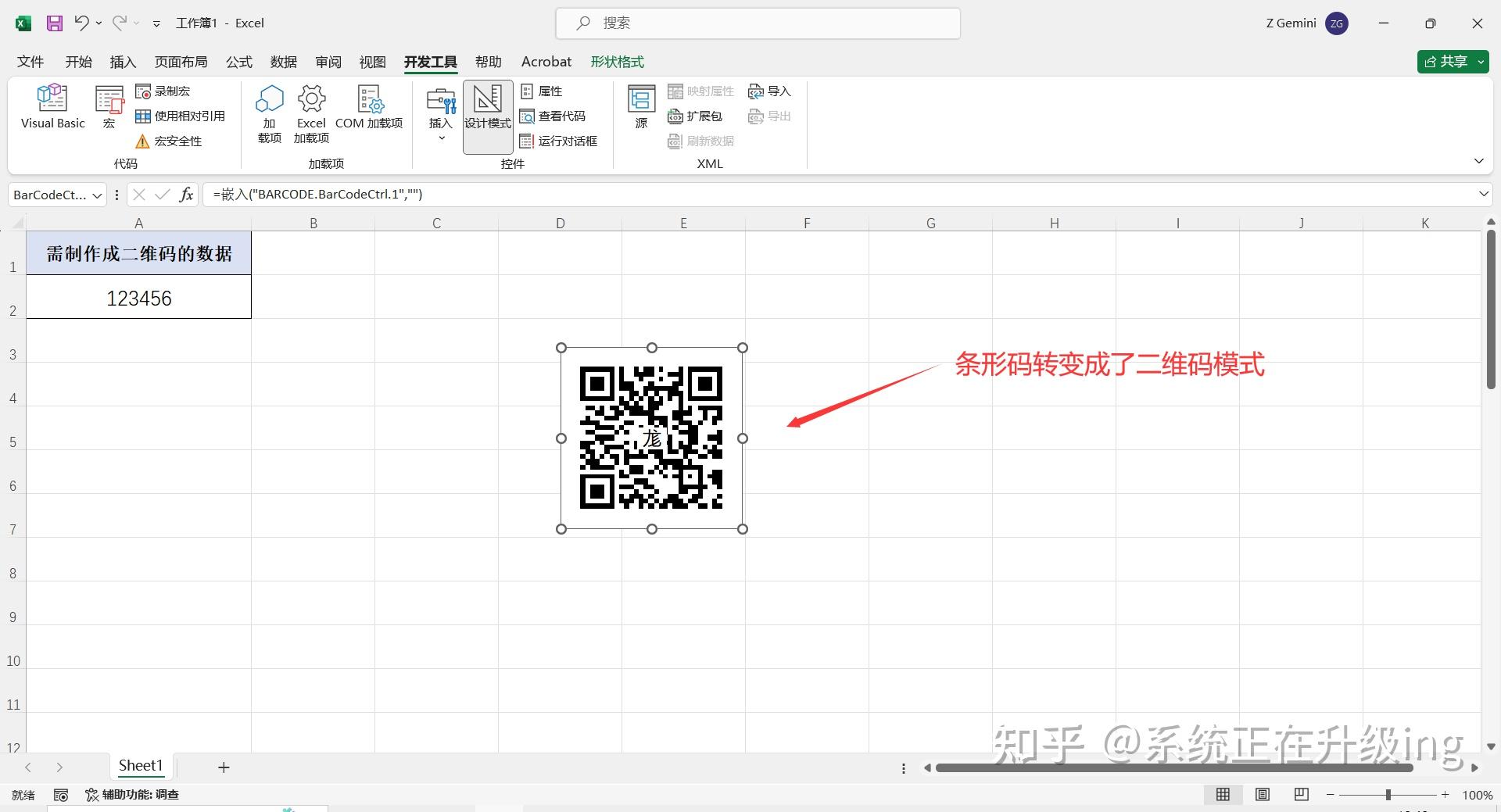The height and width of the screenshot is (812, 1501).
Task: Open the Visual Basic editor
Action: [x=52, y=107]
